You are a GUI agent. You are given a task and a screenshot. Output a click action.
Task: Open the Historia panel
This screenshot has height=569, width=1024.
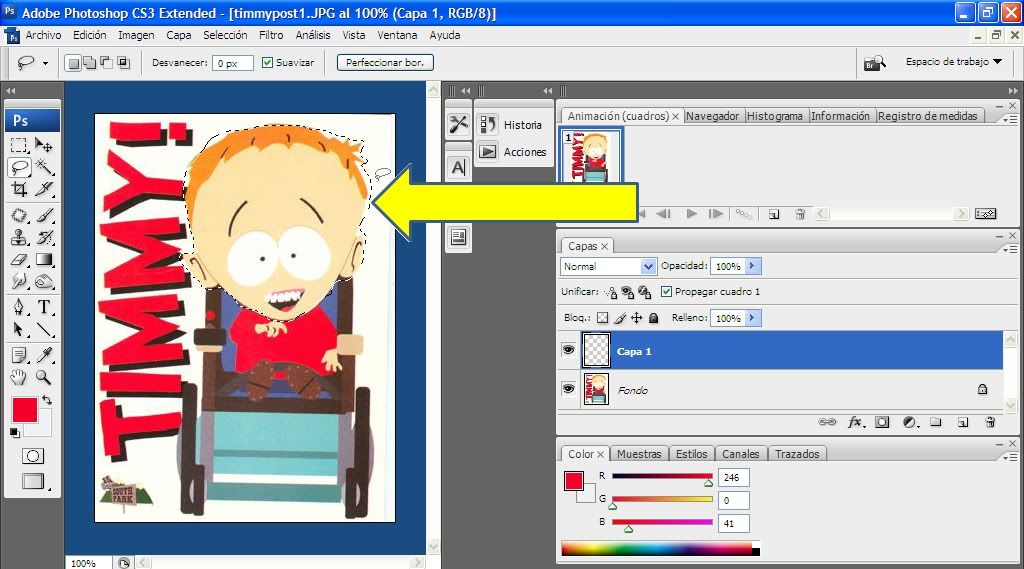[x=514, y=124]
